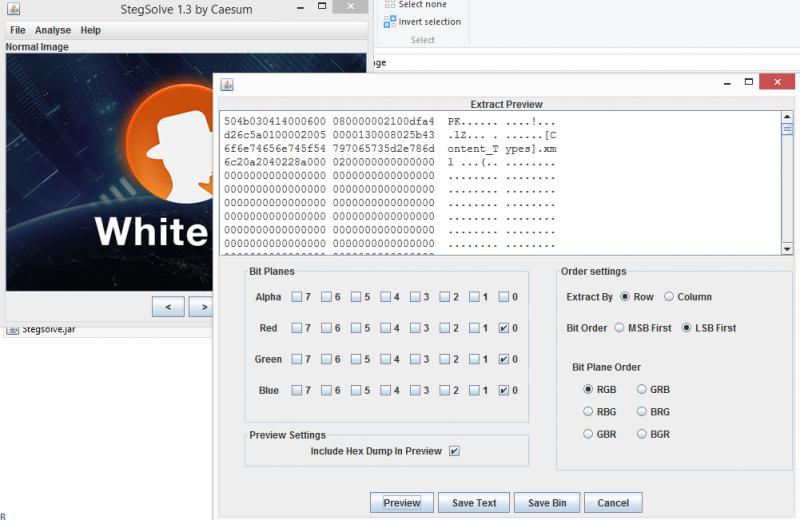Screen dimensions: 800x520
Task: Click scroll up arrow in Extract Preview
Action: click(x=787, y=117)
